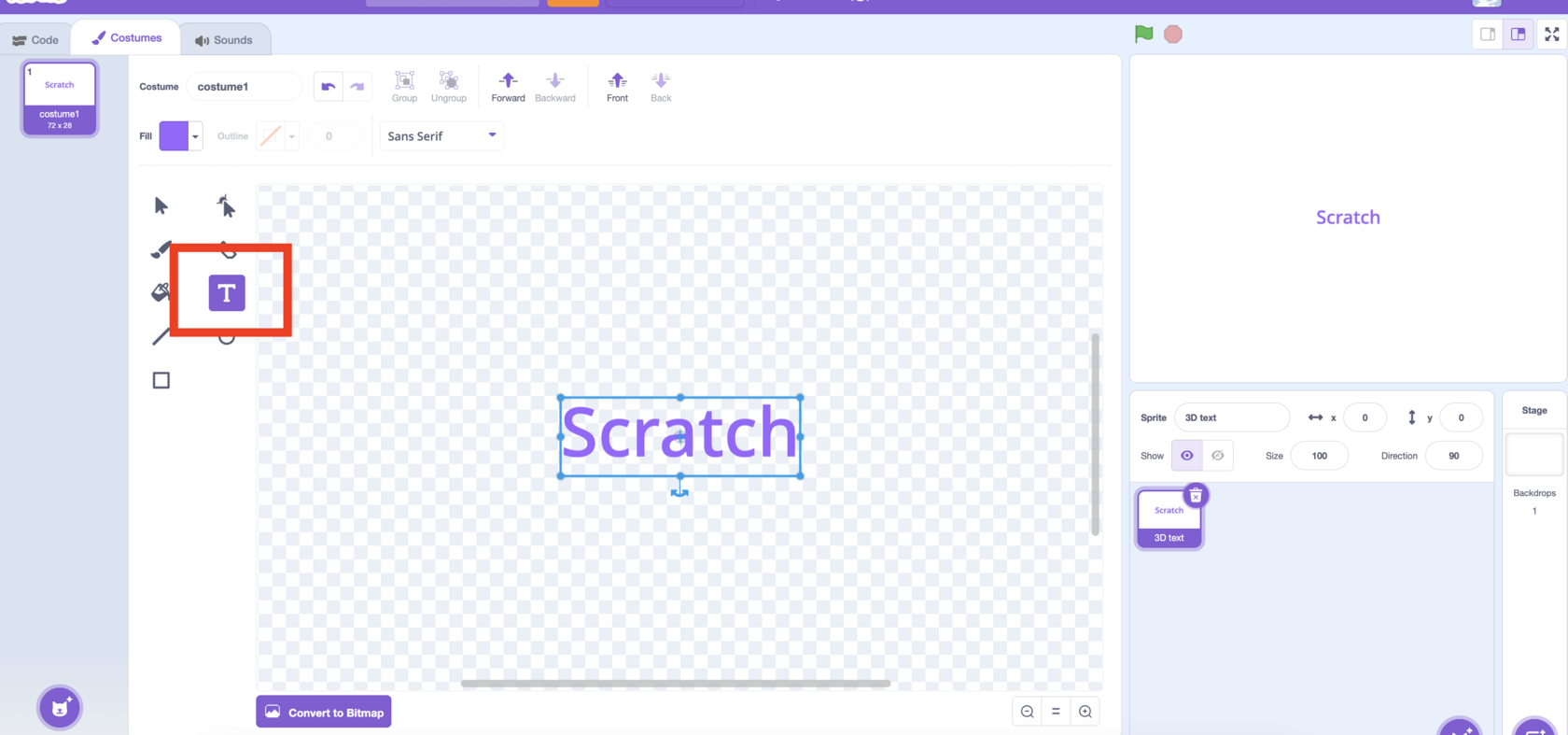The height and width of the screenshot is (735, 1568).
Task: Select the 3D text sprite thumbnail
Action: [1169, 518]
